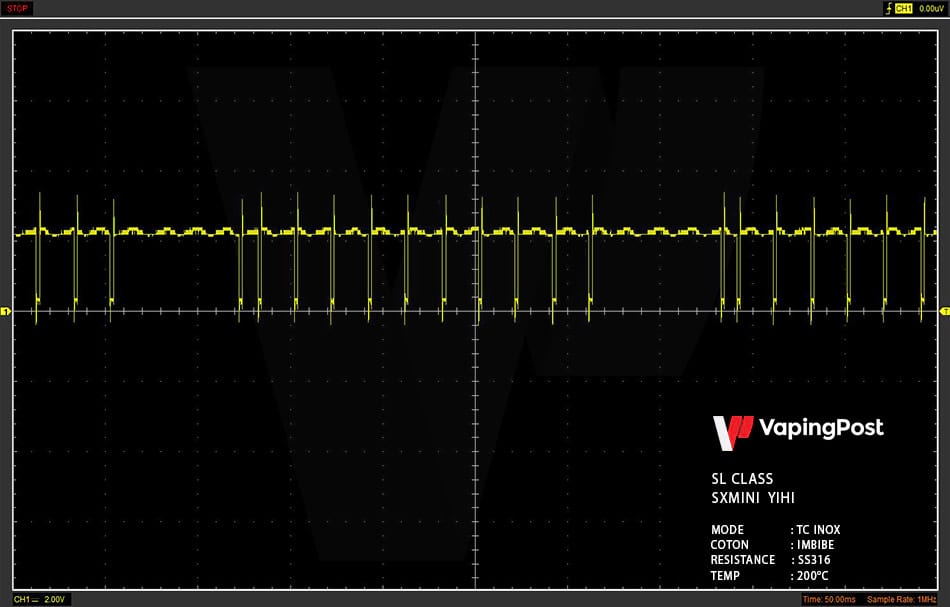Open the Time 50.00ms timebase setting
The width and height of the screenshot is (950, 607).
[829, 600]
